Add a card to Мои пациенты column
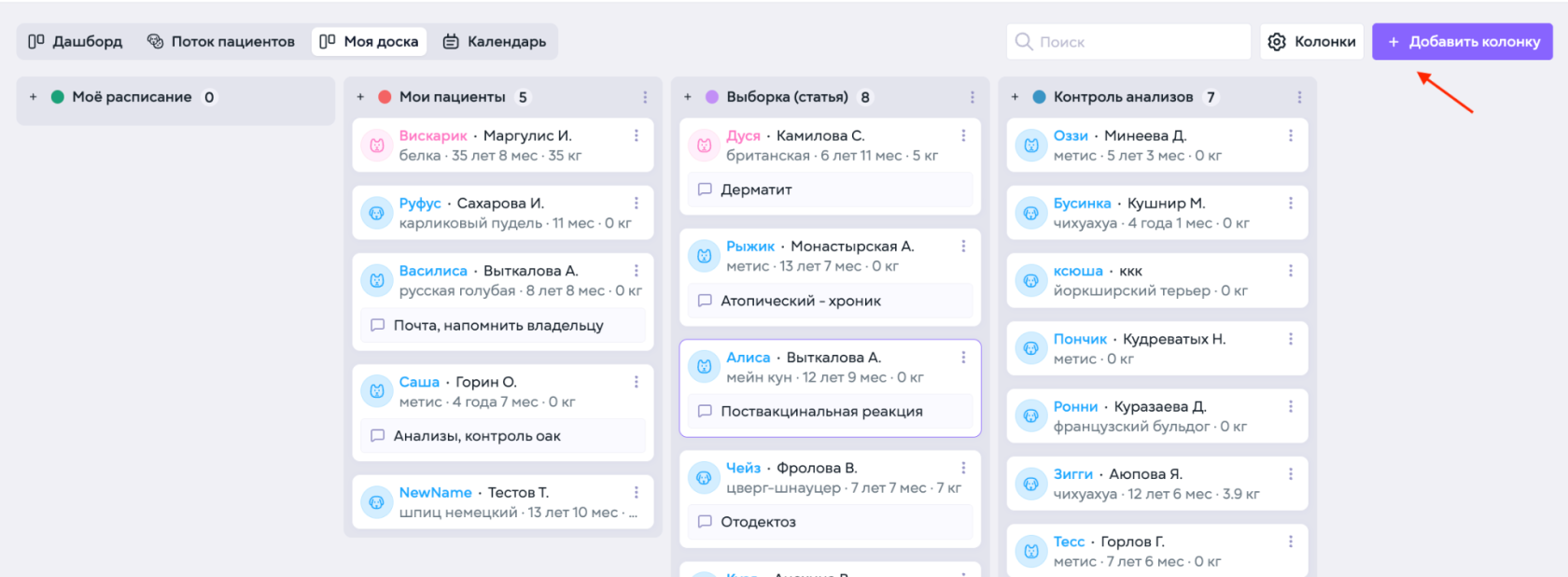The height and width of the screenshot is (577, 1568). click(361, 97)
